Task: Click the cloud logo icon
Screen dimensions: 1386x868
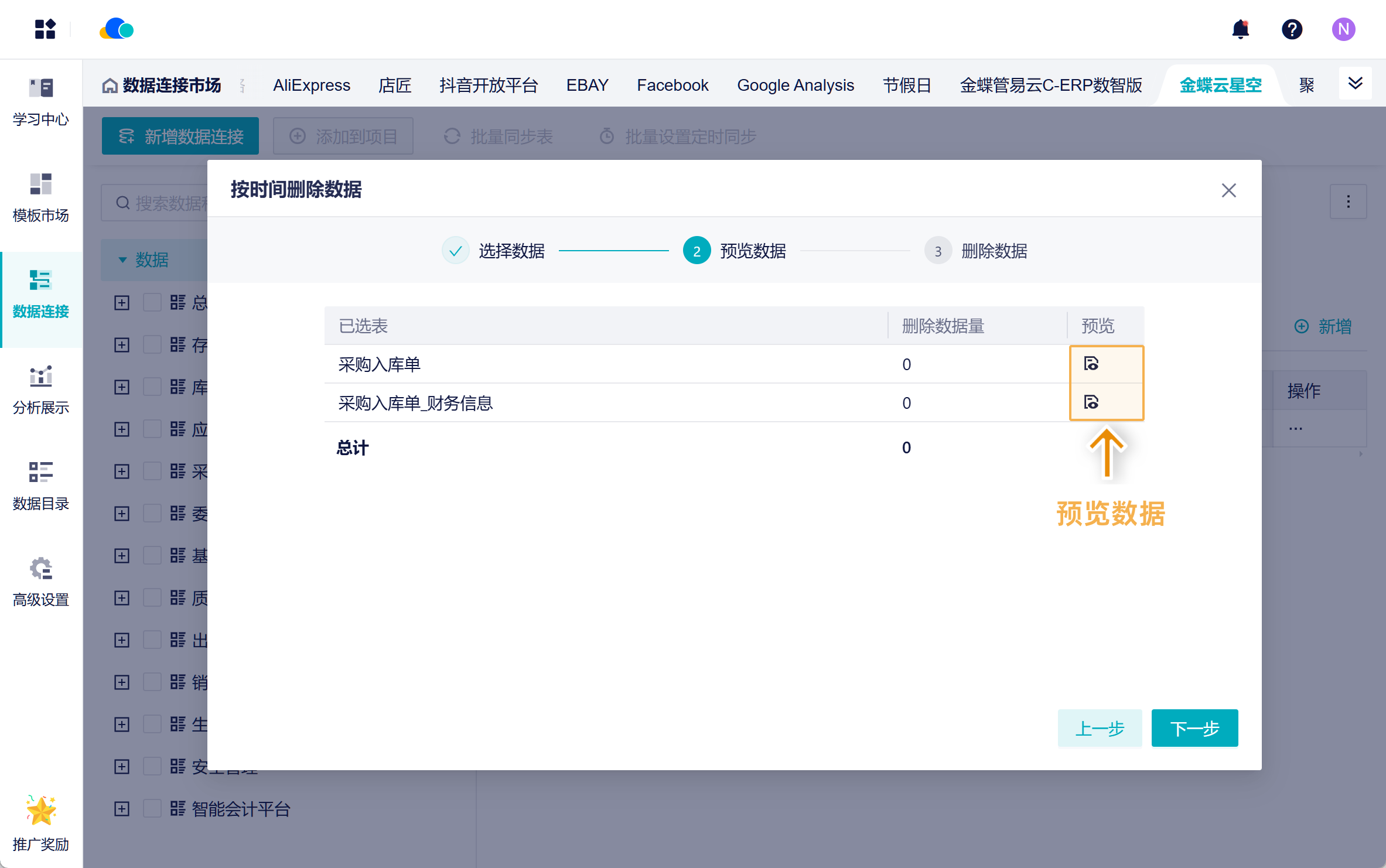Action: (x=117, y=29)
